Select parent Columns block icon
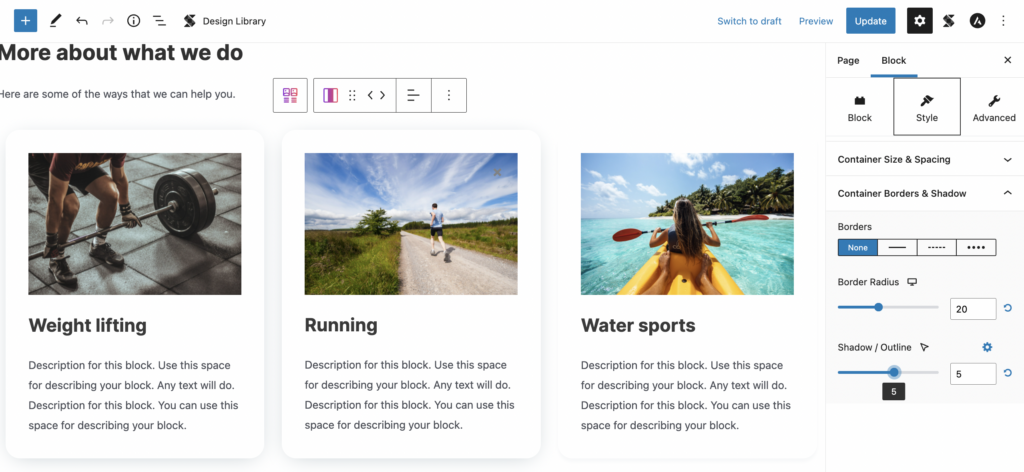This screenshot has height=472, width=1024. 290,95
